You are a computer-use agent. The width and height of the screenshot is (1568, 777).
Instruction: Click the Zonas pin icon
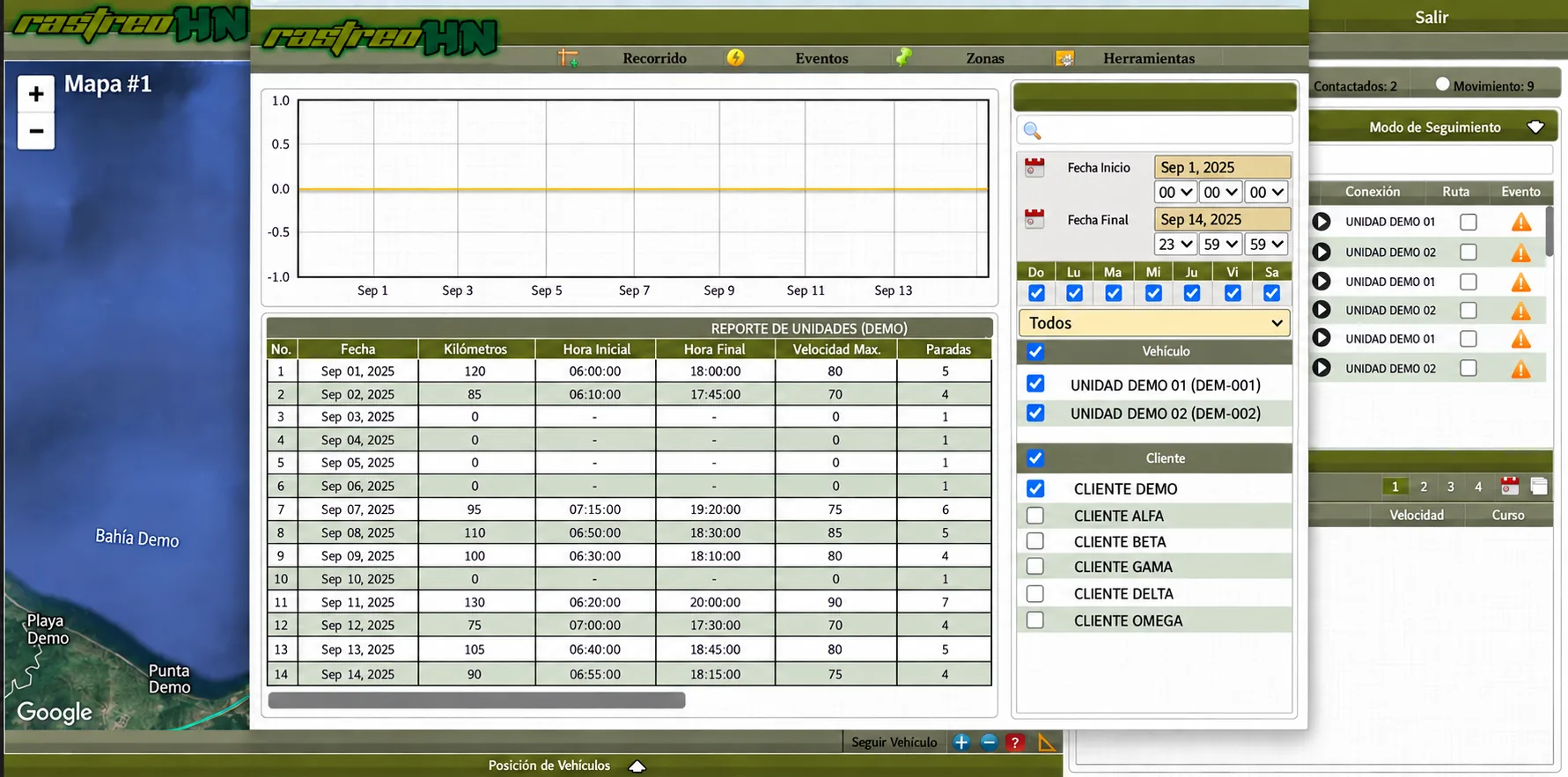pos(903,58)
